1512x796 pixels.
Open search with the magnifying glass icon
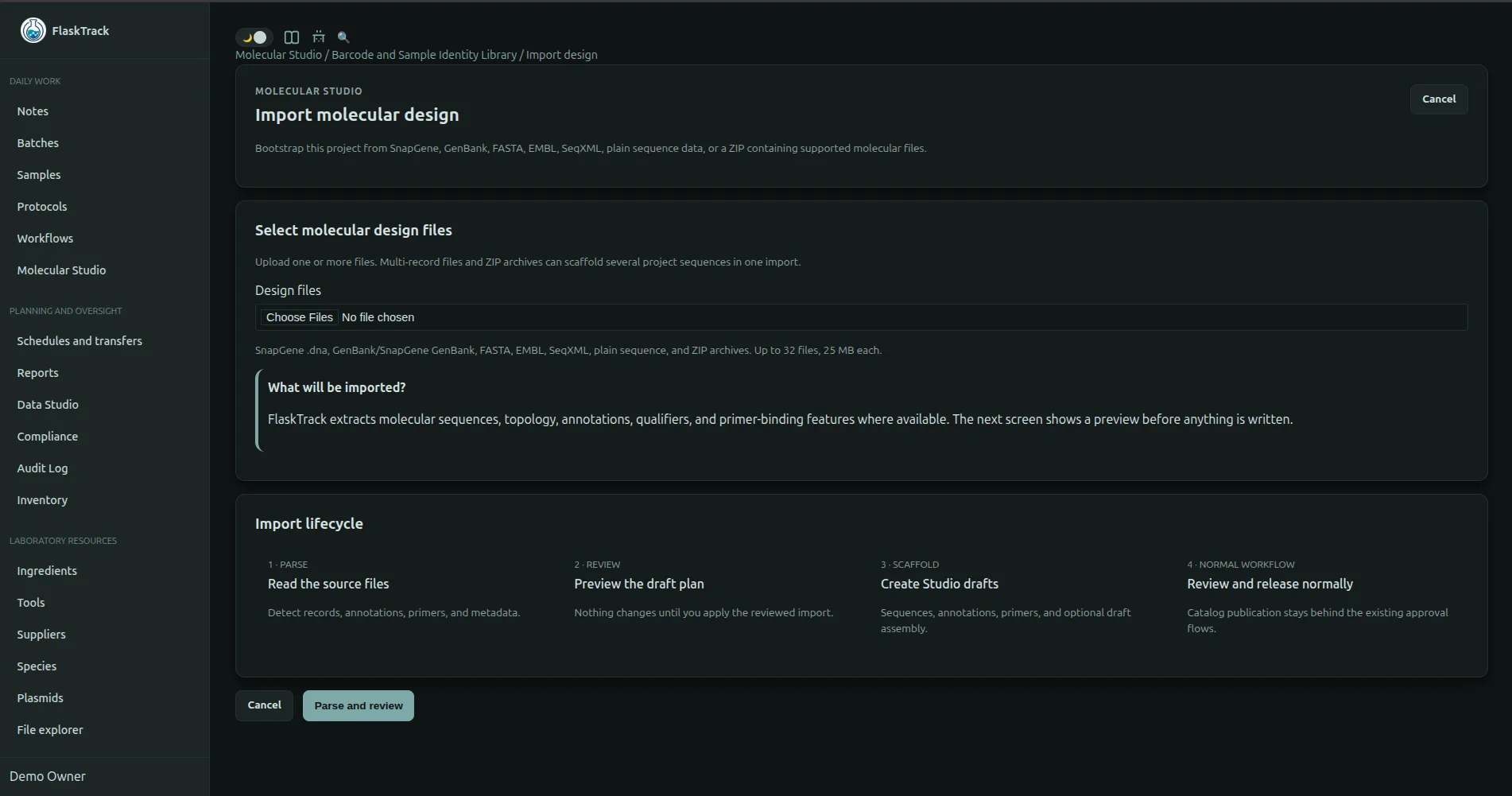(x=343, y=37)
